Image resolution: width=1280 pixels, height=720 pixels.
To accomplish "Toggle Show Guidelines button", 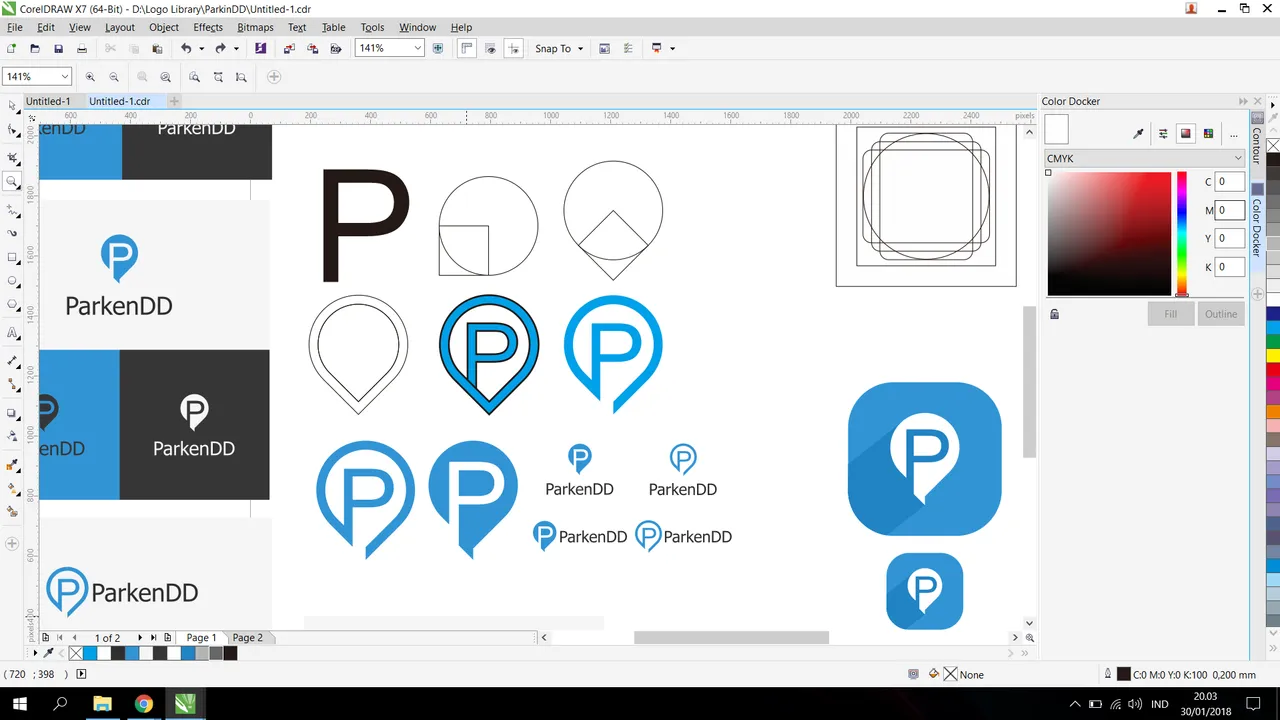I will click(x=513, y=48).
